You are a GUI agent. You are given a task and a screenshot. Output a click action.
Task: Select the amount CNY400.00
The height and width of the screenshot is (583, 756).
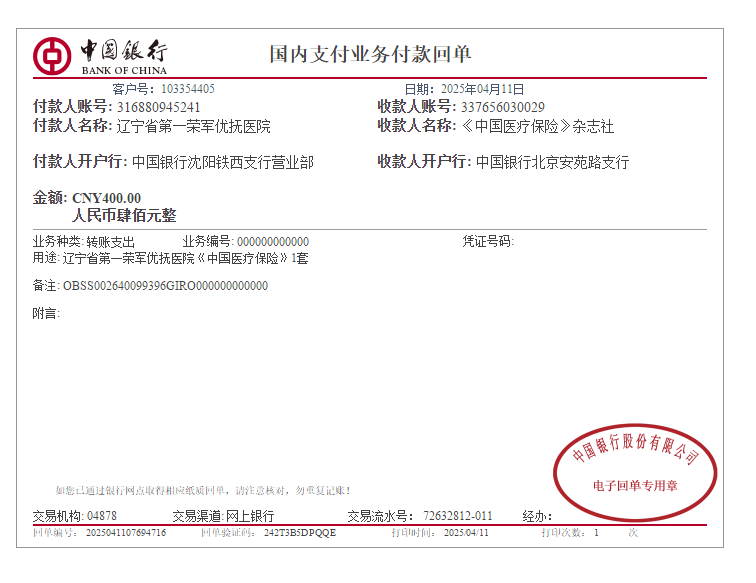coord(107,198)
